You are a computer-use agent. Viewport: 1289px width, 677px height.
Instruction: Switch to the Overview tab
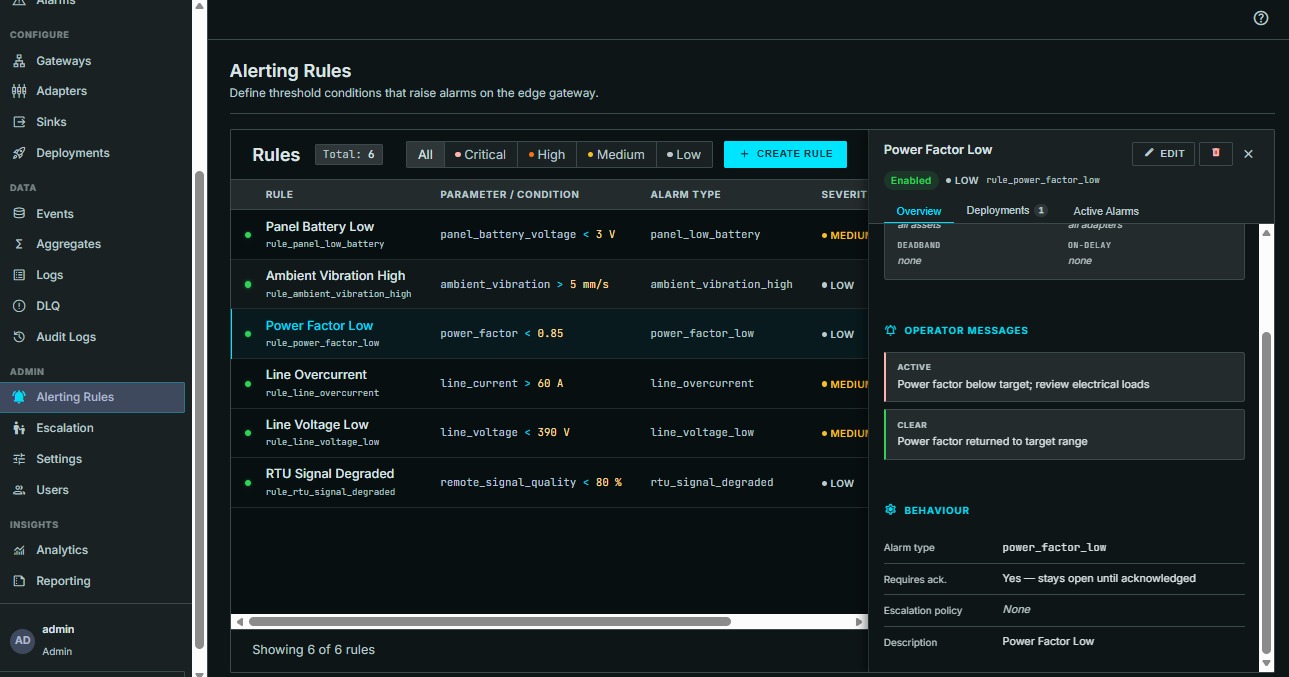[x=919, y=211]
